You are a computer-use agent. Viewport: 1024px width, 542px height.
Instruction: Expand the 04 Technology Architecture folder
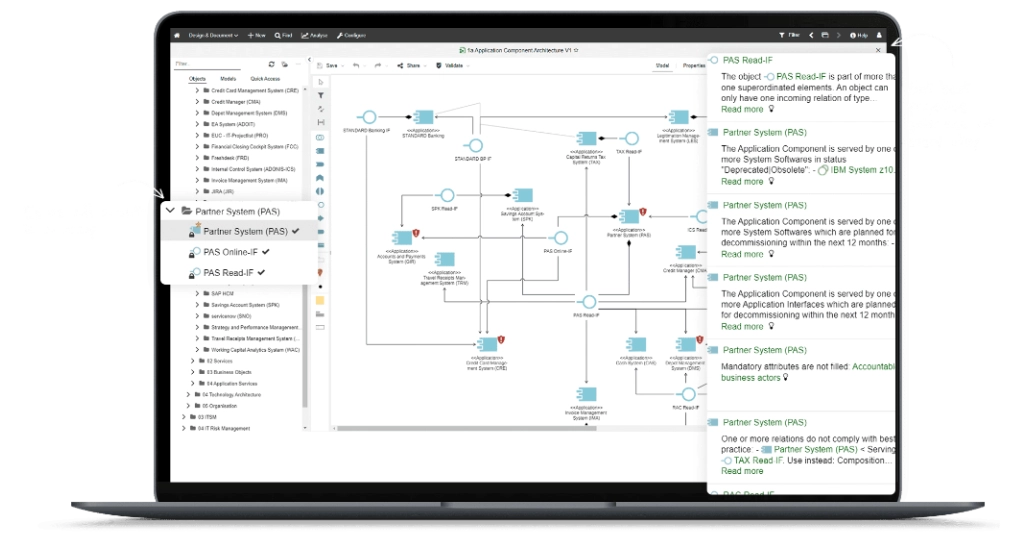[x=188, y=395]
